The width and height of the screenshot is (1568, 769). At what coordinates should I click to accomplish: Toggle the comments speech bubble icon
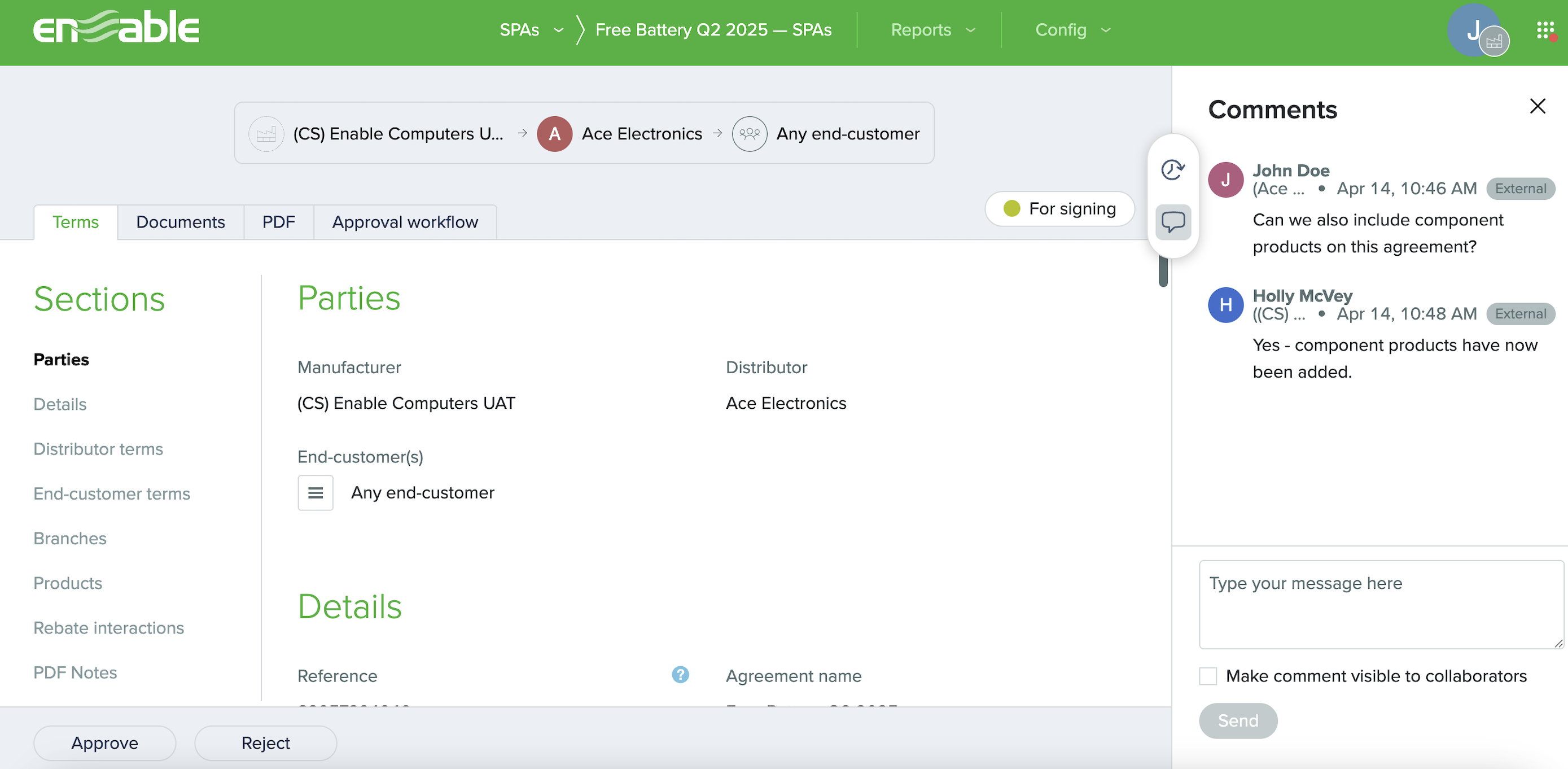coord(1173,222)
